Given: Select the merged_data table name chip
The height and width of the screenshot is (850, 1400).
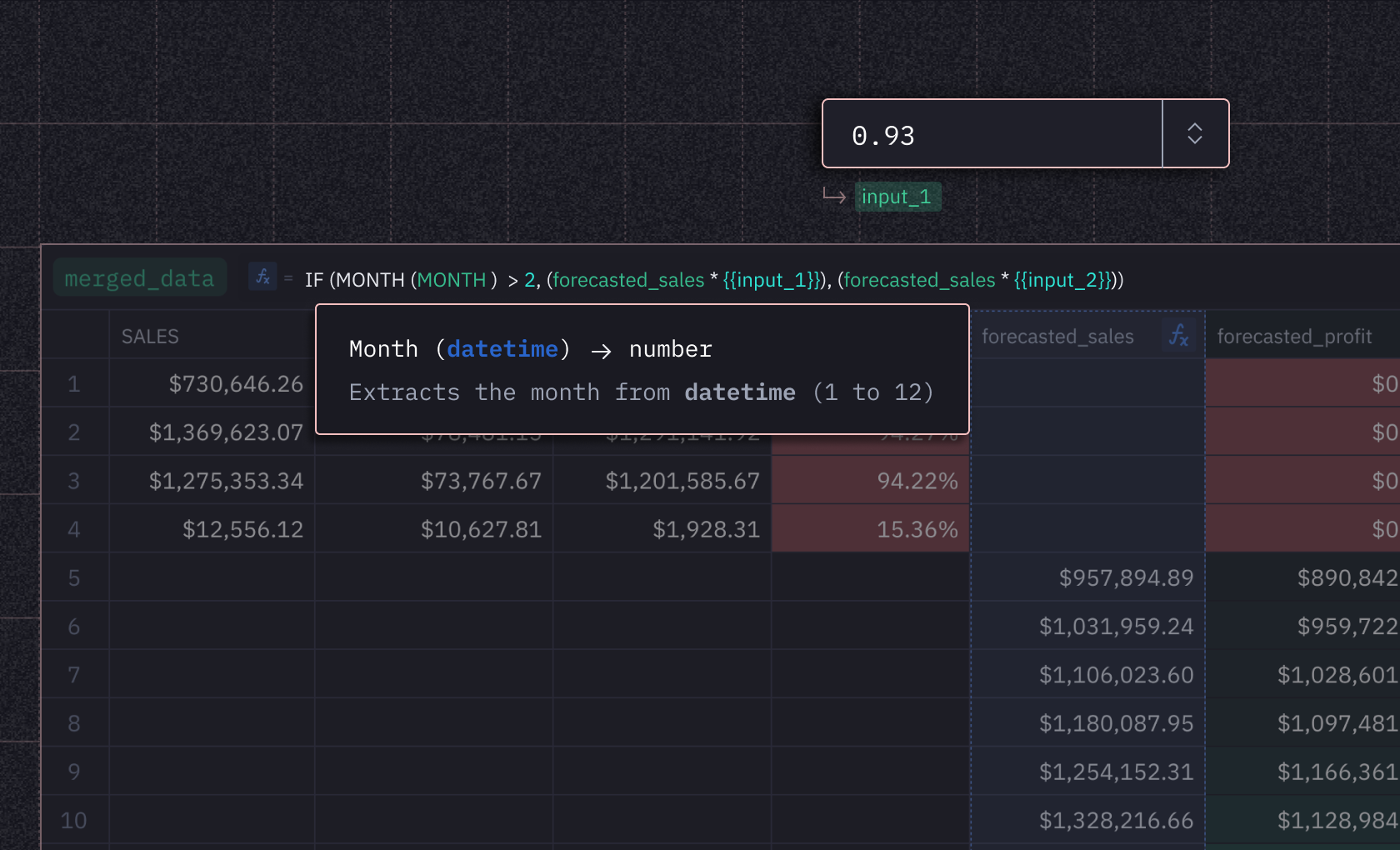Looking at the screenshot, I should coord(139,277).
